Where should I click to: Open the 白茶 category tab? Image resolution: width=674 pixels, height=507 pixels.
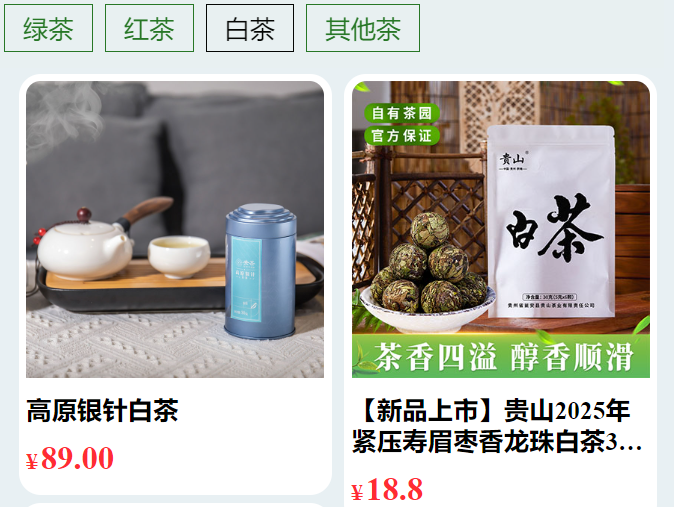point(250,28)
